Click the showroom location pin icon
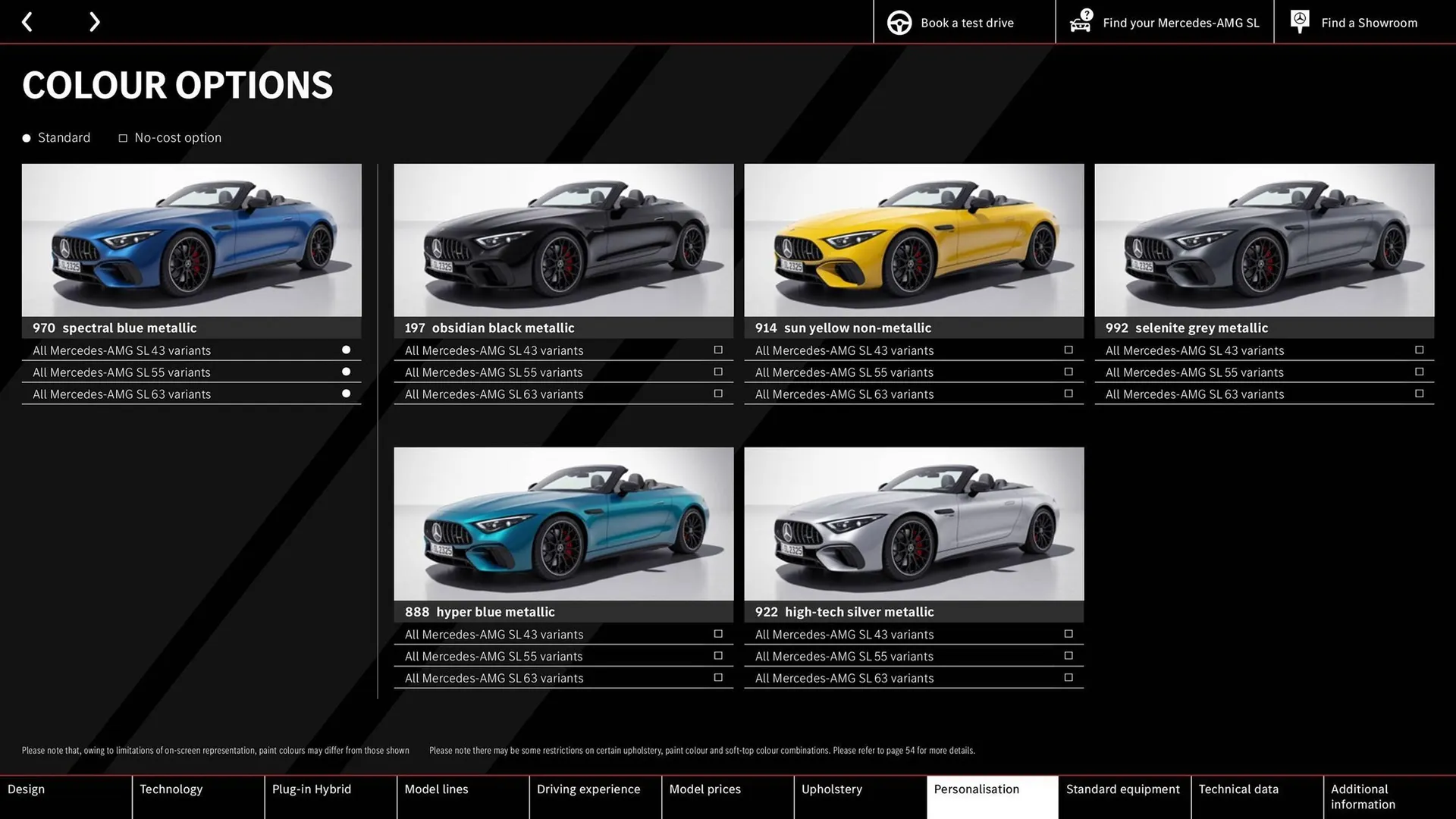This screenshot has width=1456, height=819. coord(1300,21)
